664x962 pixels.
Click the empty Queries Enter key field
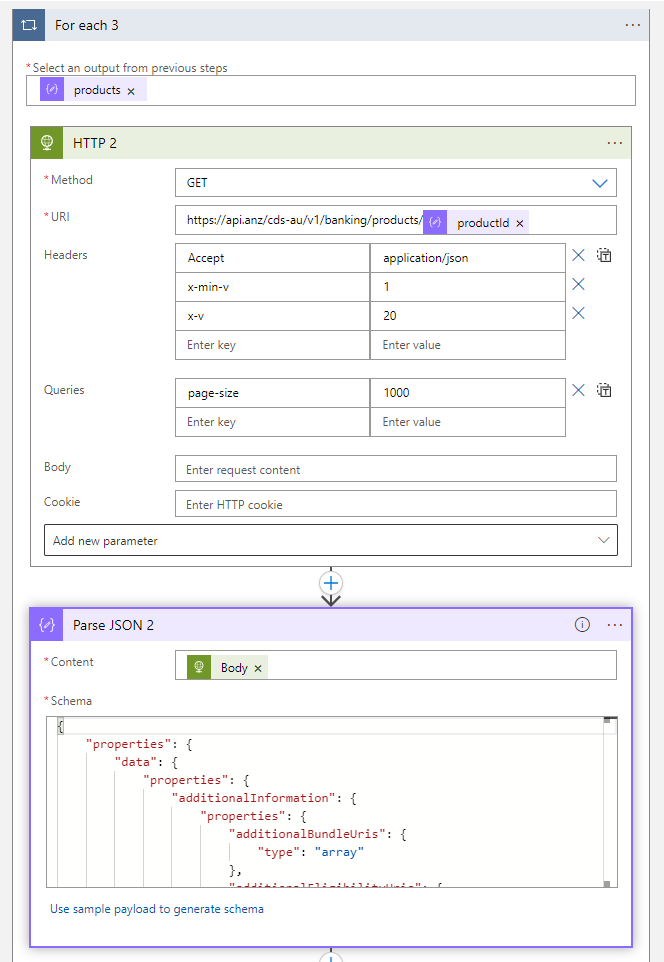[x=272, y=422]
